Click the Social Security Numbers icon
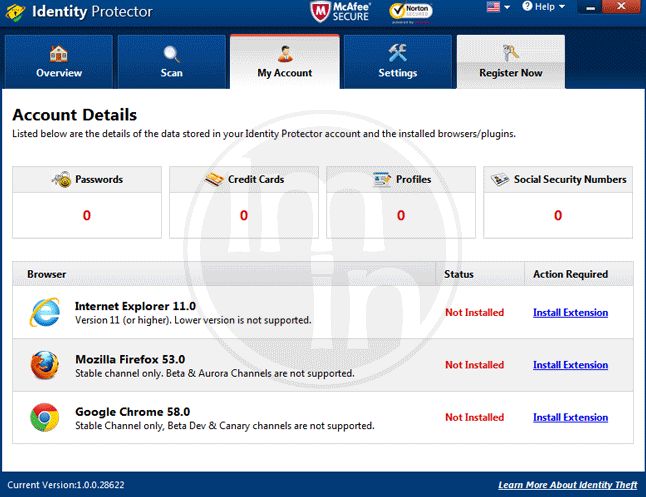The height and width of the screenshot is (497, 646). click(500, 180)
